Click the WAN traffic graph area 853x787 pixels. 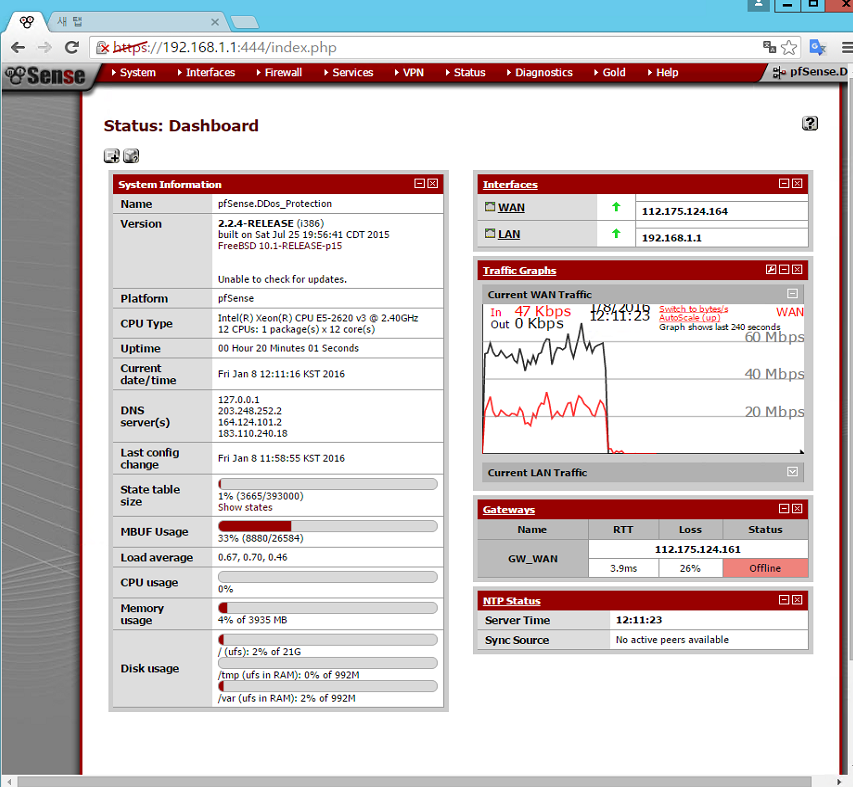click(643, 379)
